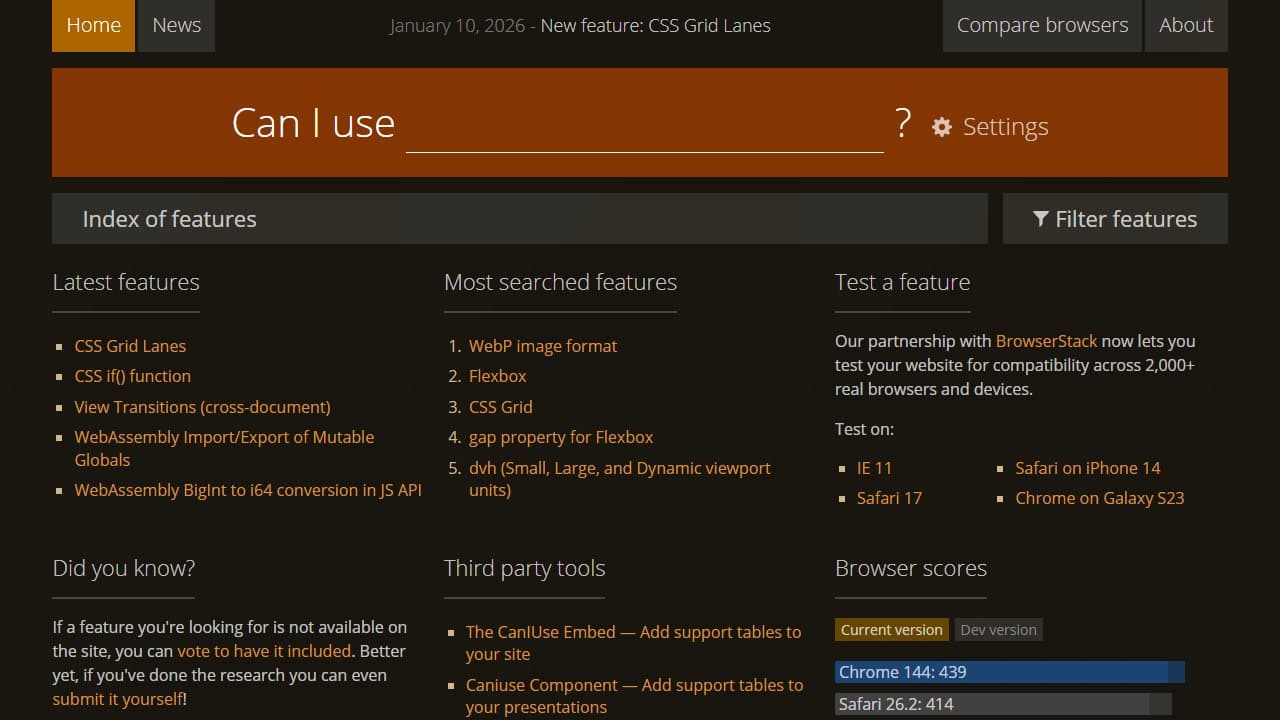1280x720 pixels.
Task: Test on Safari on iPhone 14
Action: pos(1088,467)
